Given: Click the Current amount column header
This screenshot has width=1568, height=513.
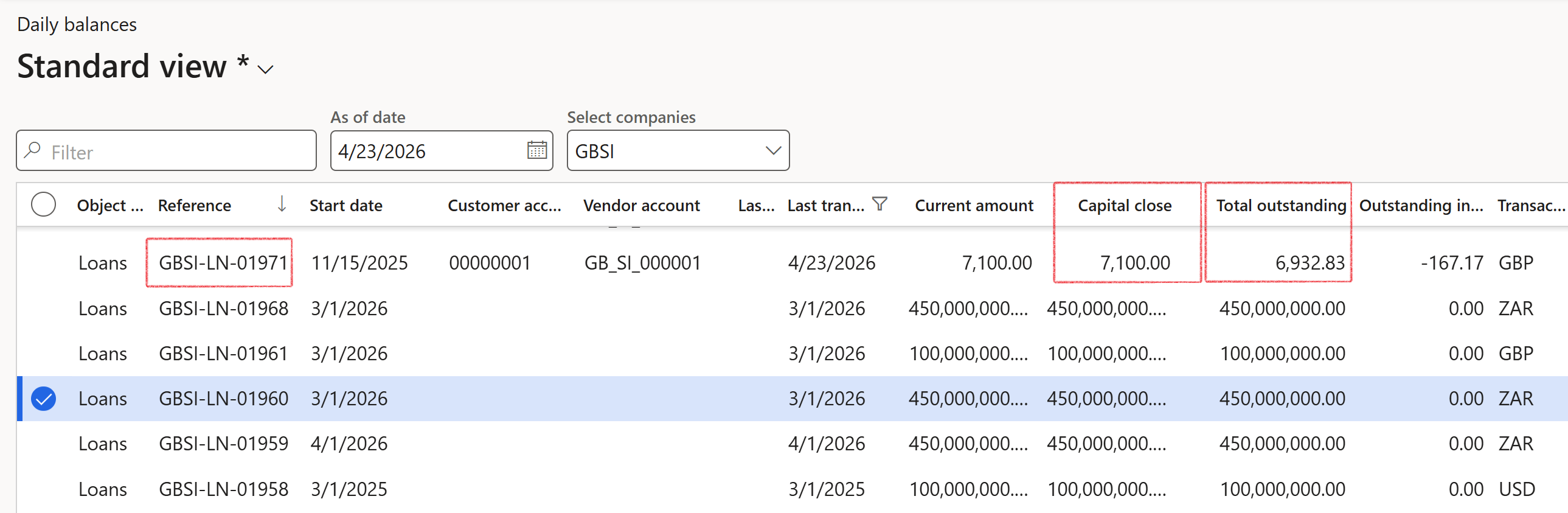Looking at the screenshot, I should pos(973,206).
